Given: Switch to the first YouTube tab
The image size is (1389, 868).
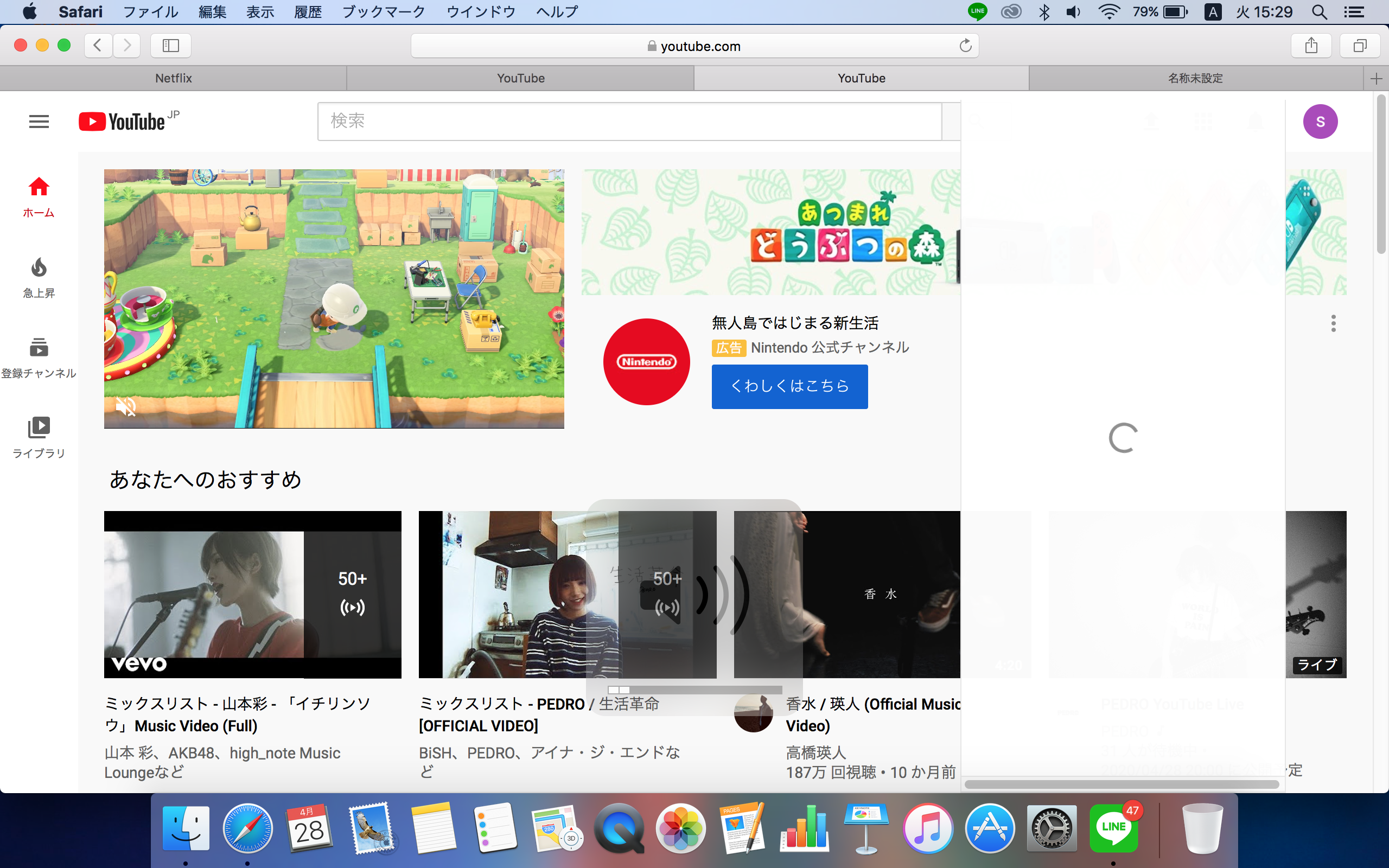Looking at the screenshot, I should 520,78.
